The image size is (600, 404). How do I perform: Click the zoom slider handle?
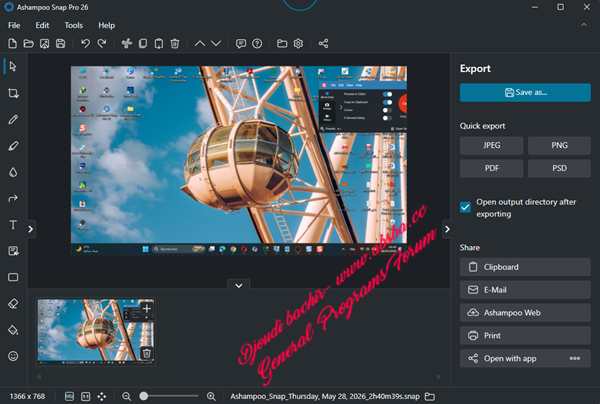[143, 396]
